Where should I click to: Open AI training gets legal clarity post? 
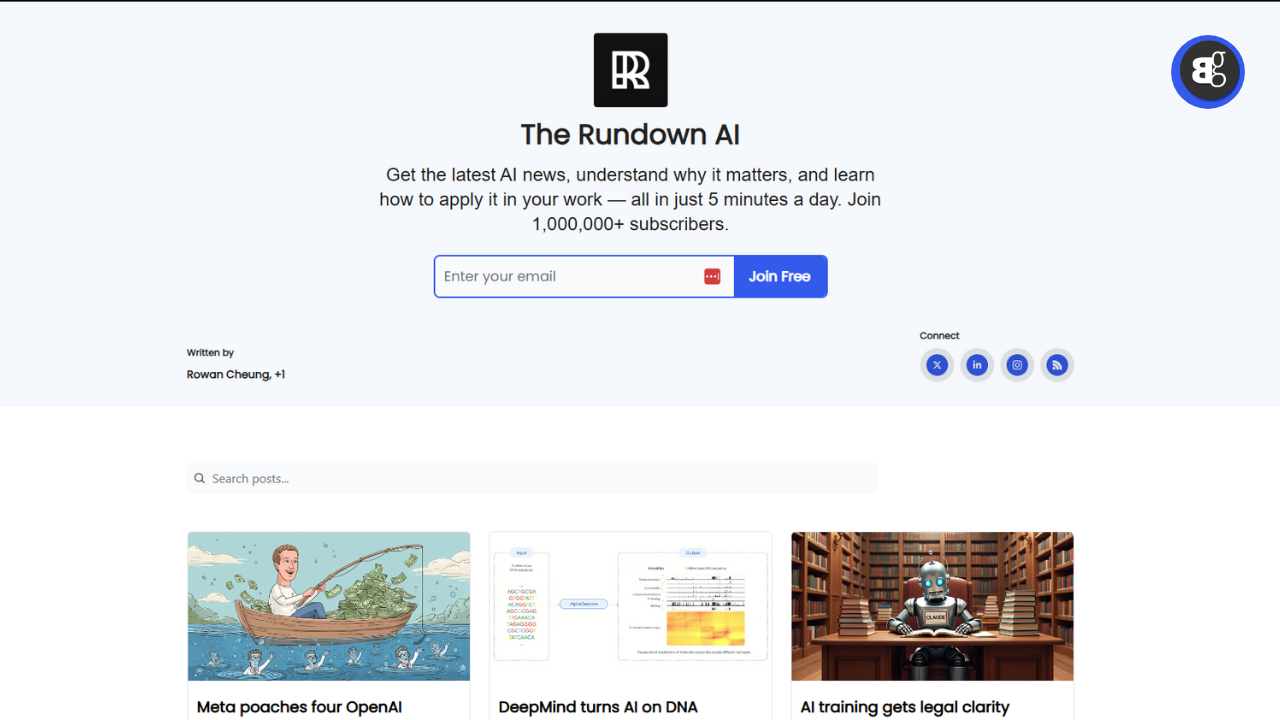tap(905, 707)
